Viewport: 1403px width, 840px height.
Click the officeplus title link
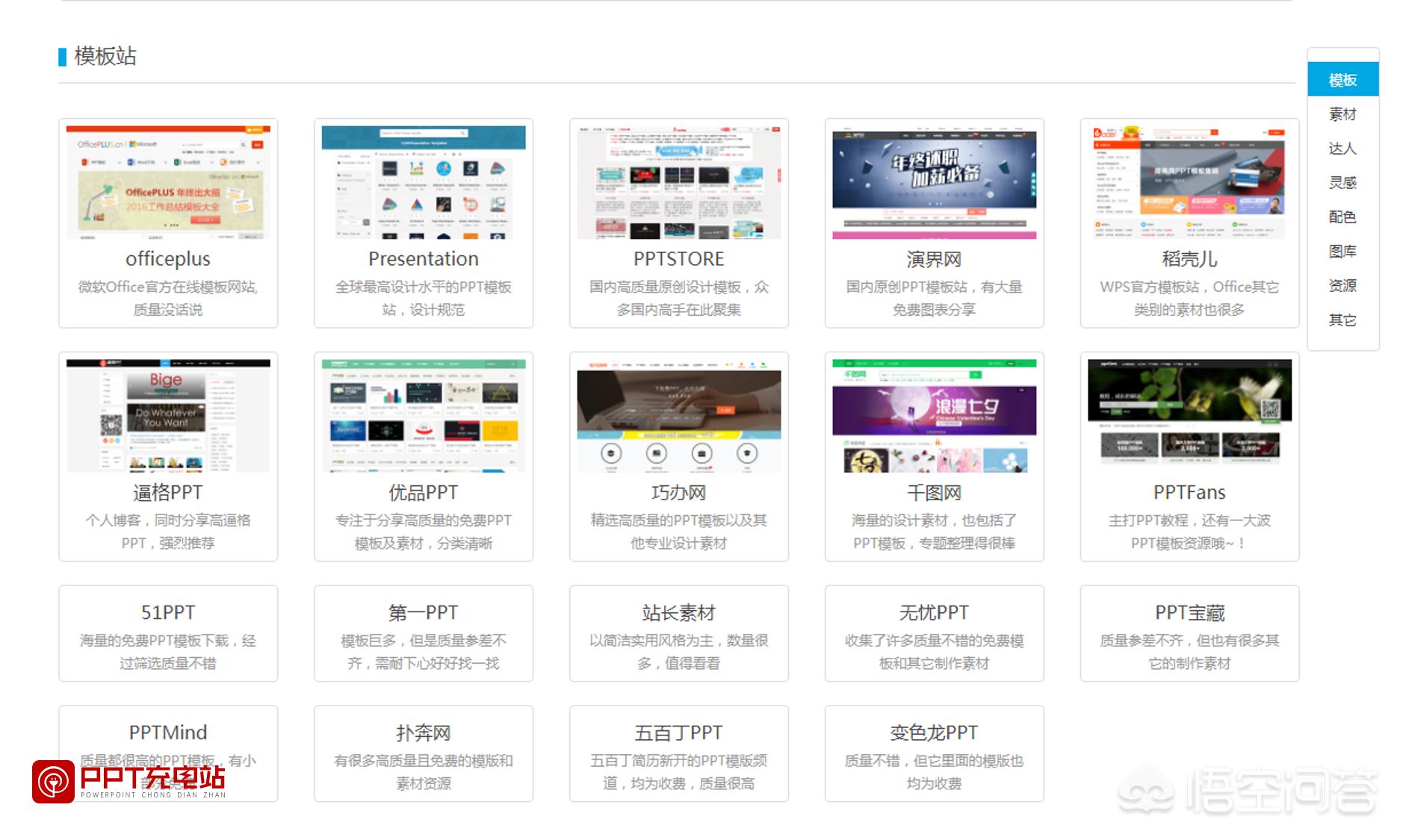click(x=168, y=259)
